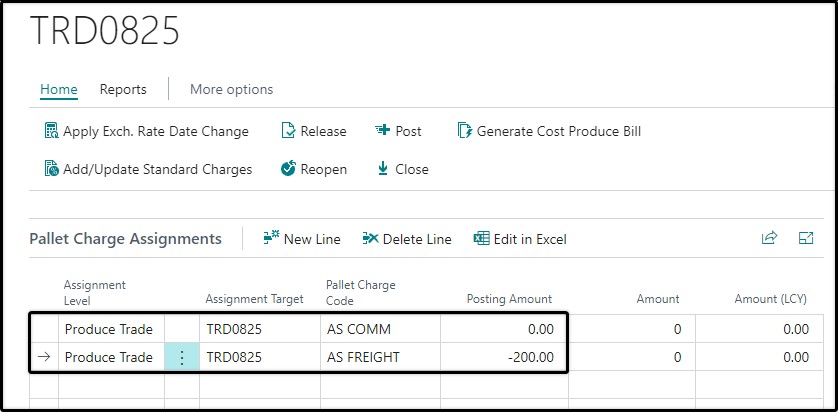Click the -200.00 Posting Amount cell
This screenshot has width=838, height=412.
(504, 357)
